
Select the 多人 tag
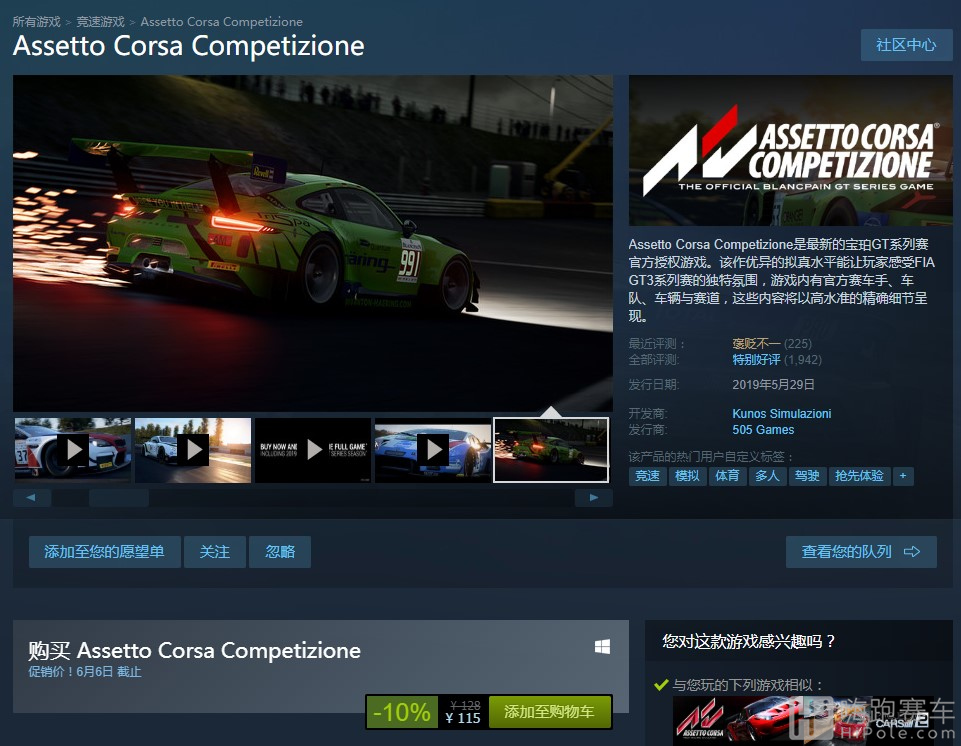click(767, 476)
